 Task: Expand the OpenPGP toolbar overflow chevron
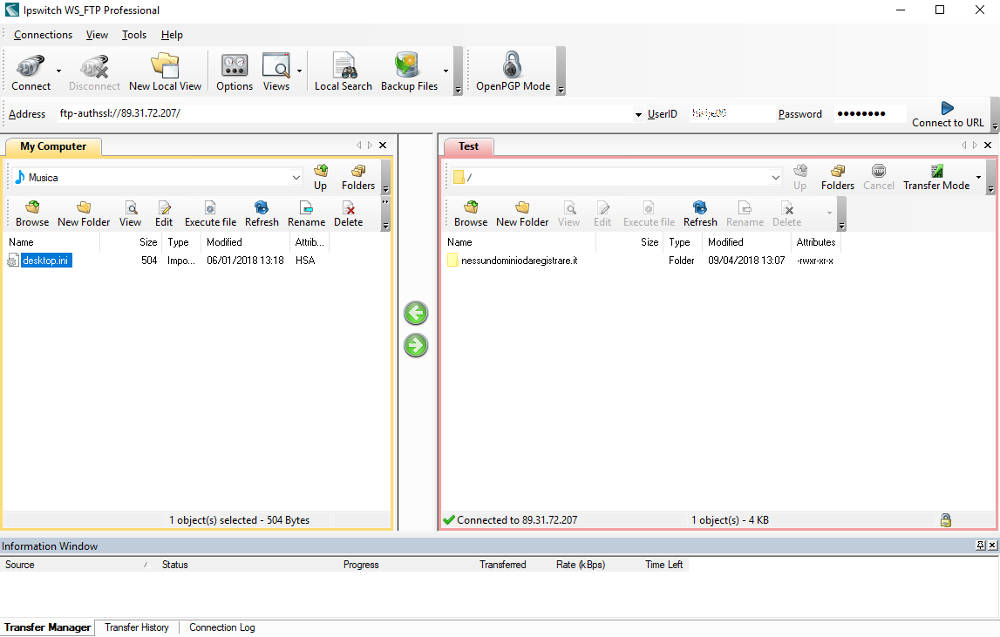[561, 90]
